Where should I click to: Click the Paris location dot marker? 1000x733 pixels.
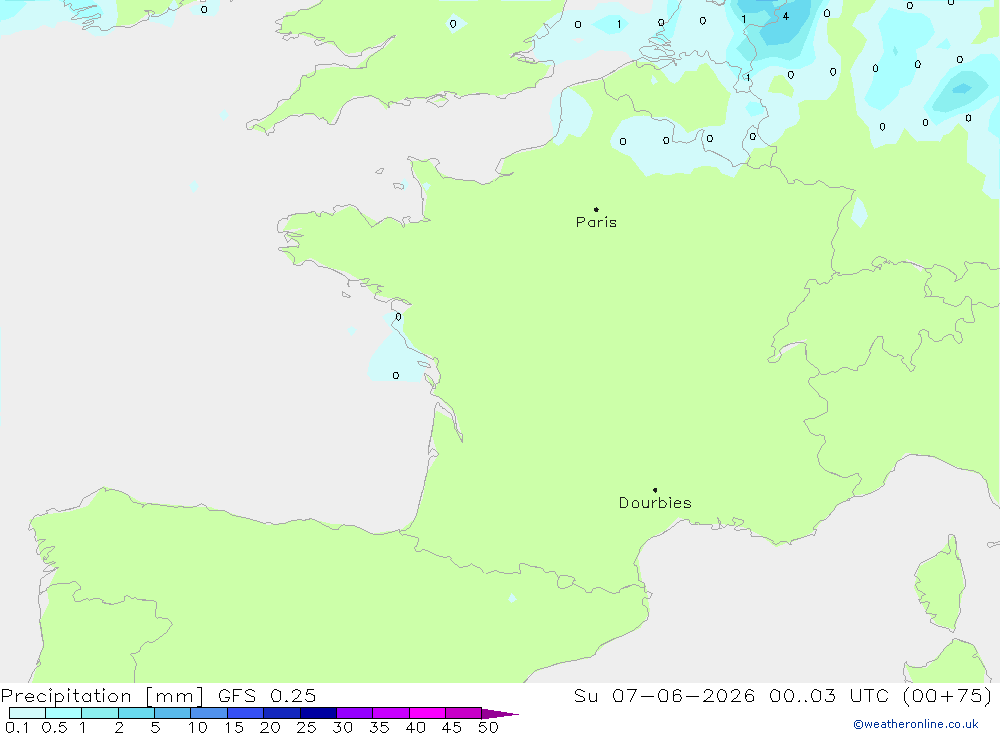point(596,209)
